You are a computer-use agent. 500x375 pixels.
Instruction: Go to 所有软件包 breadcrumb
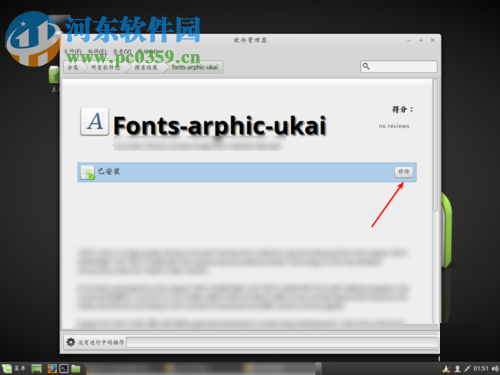(x=106, y=67)
